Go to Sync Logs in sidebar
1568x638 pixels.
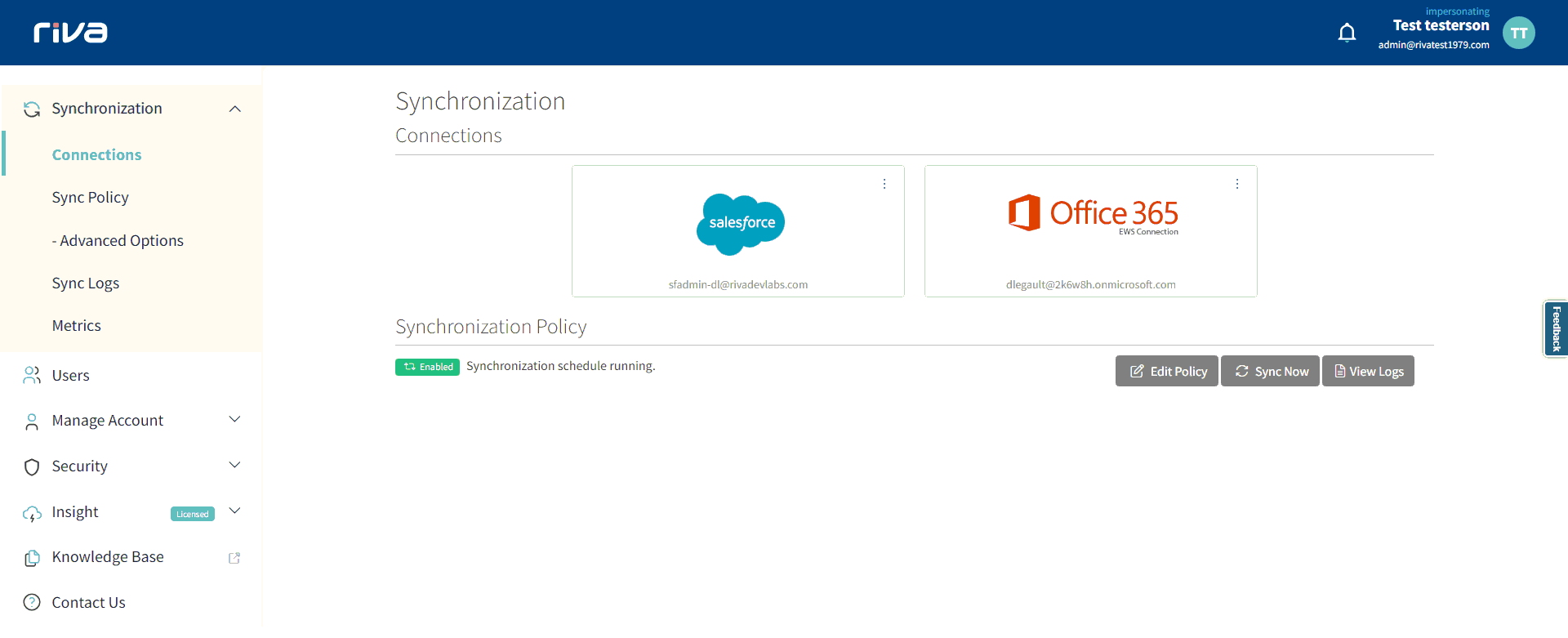pyautogui.click(x=86, y=283)
